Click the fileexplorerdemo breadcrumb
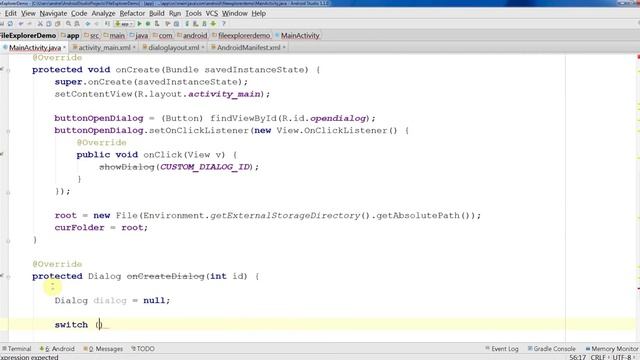This screenshot has height=360, width=640. click(241, 36)
